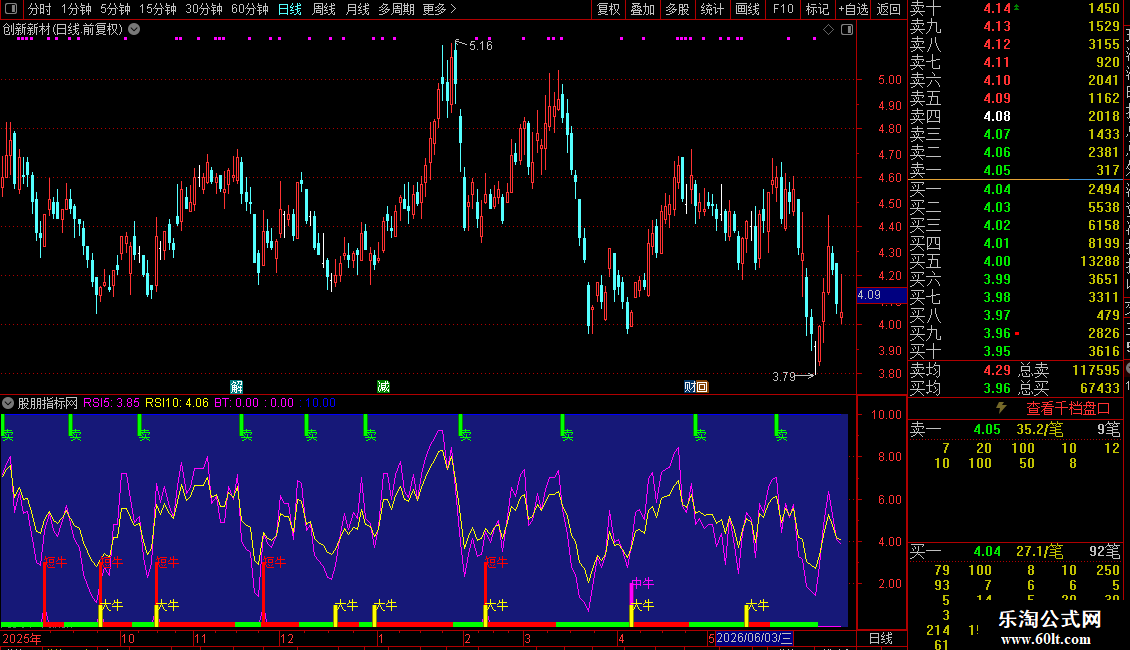Open the 解 event marker icon
1130x650 pixels.
tap(236, 387)
